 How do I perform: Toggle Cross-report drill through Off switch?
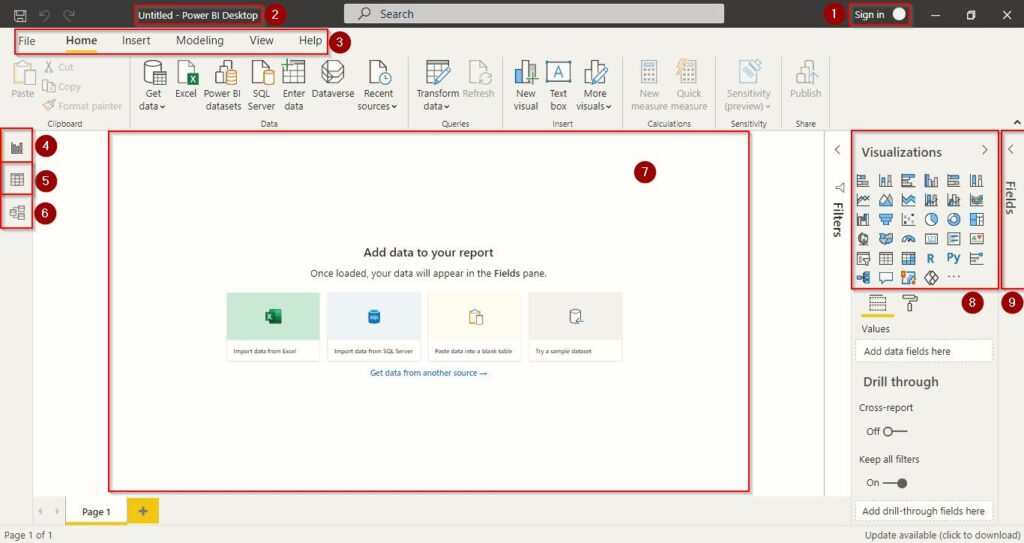[895, 431]
